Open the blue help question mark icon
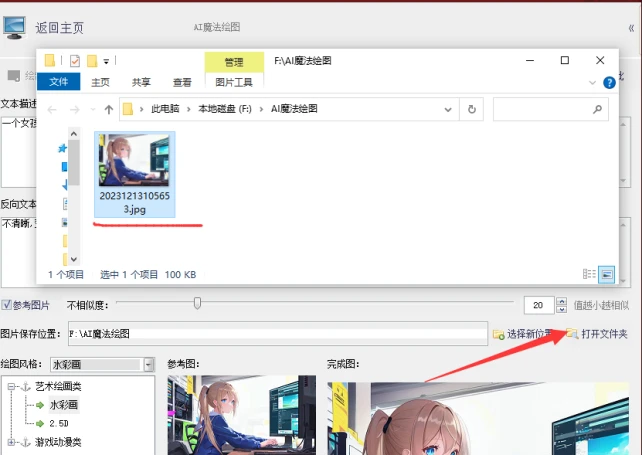This screenshot has height=456, width=643. coord(609,82)
